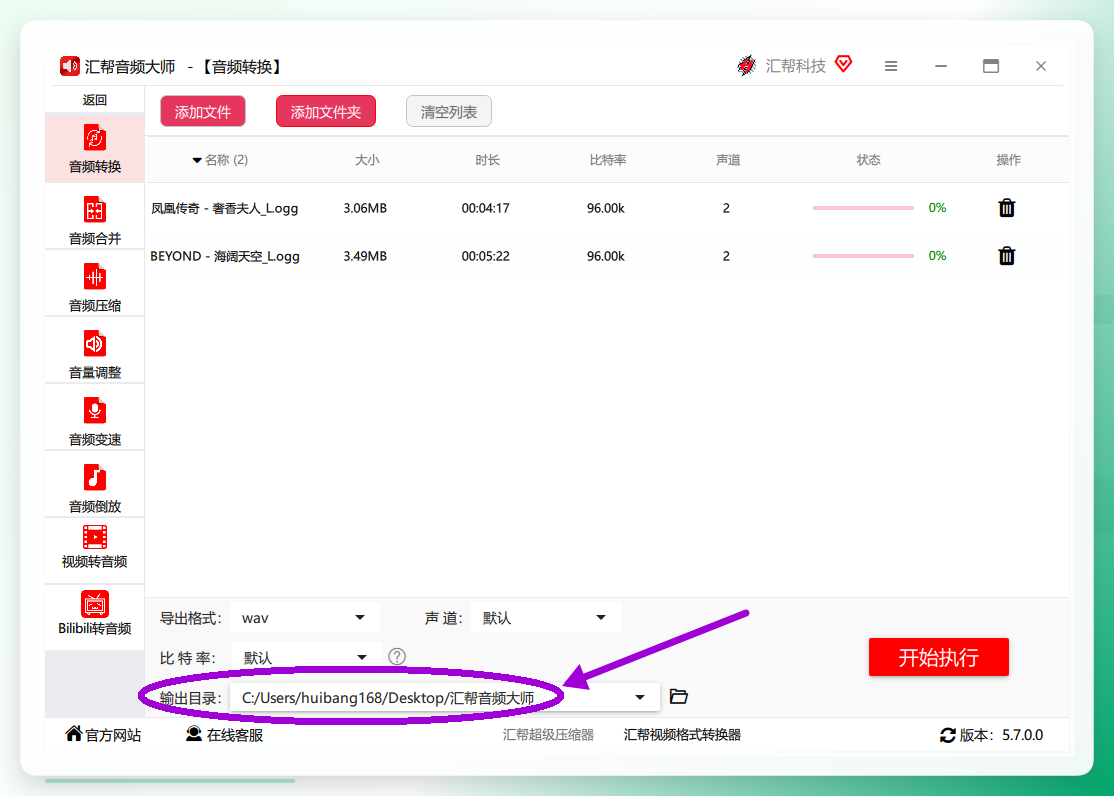
Task: Click the 添加文件 button
Action: [x=203, y=112]
